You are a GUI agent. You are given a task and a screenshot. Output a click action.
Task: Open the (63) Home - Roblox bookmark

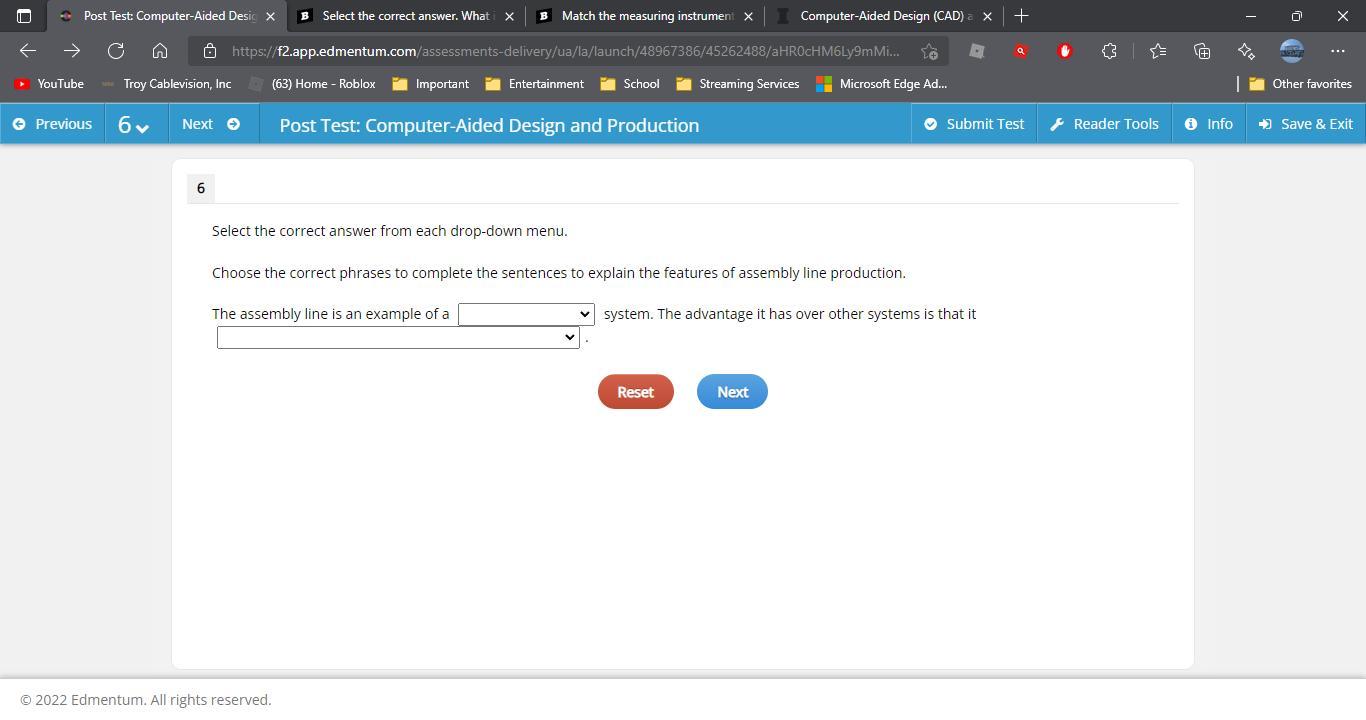[312, 84]
